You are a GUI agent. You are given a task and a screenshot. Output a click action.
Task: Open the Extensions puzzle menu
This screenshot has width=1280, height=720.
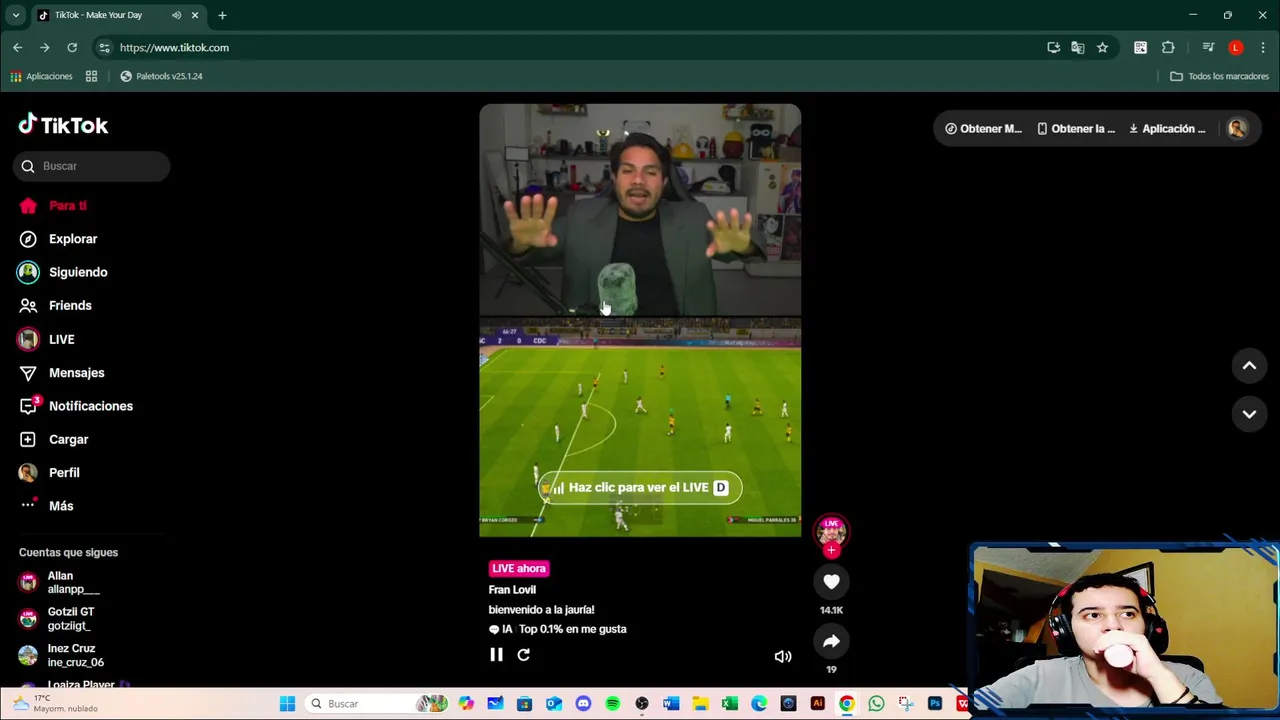pos(1168,47)
